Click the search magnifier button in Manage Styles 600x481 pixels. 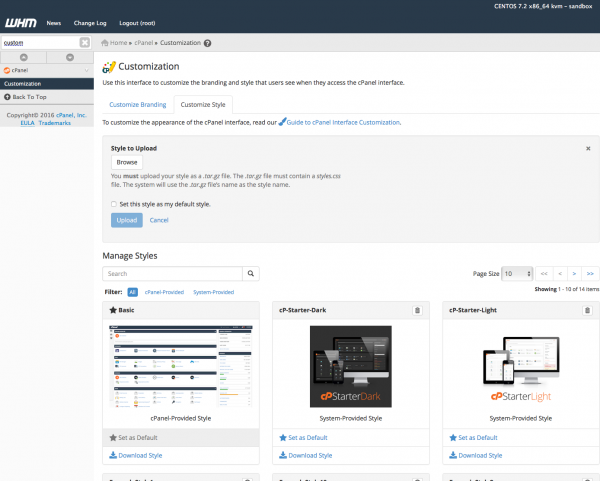251,274
